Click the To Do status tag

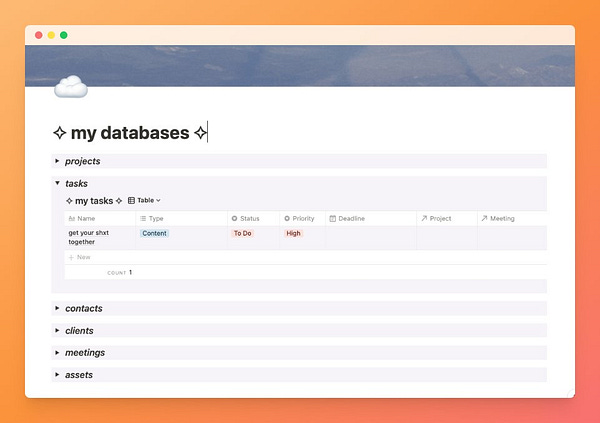tap(243, 233)
